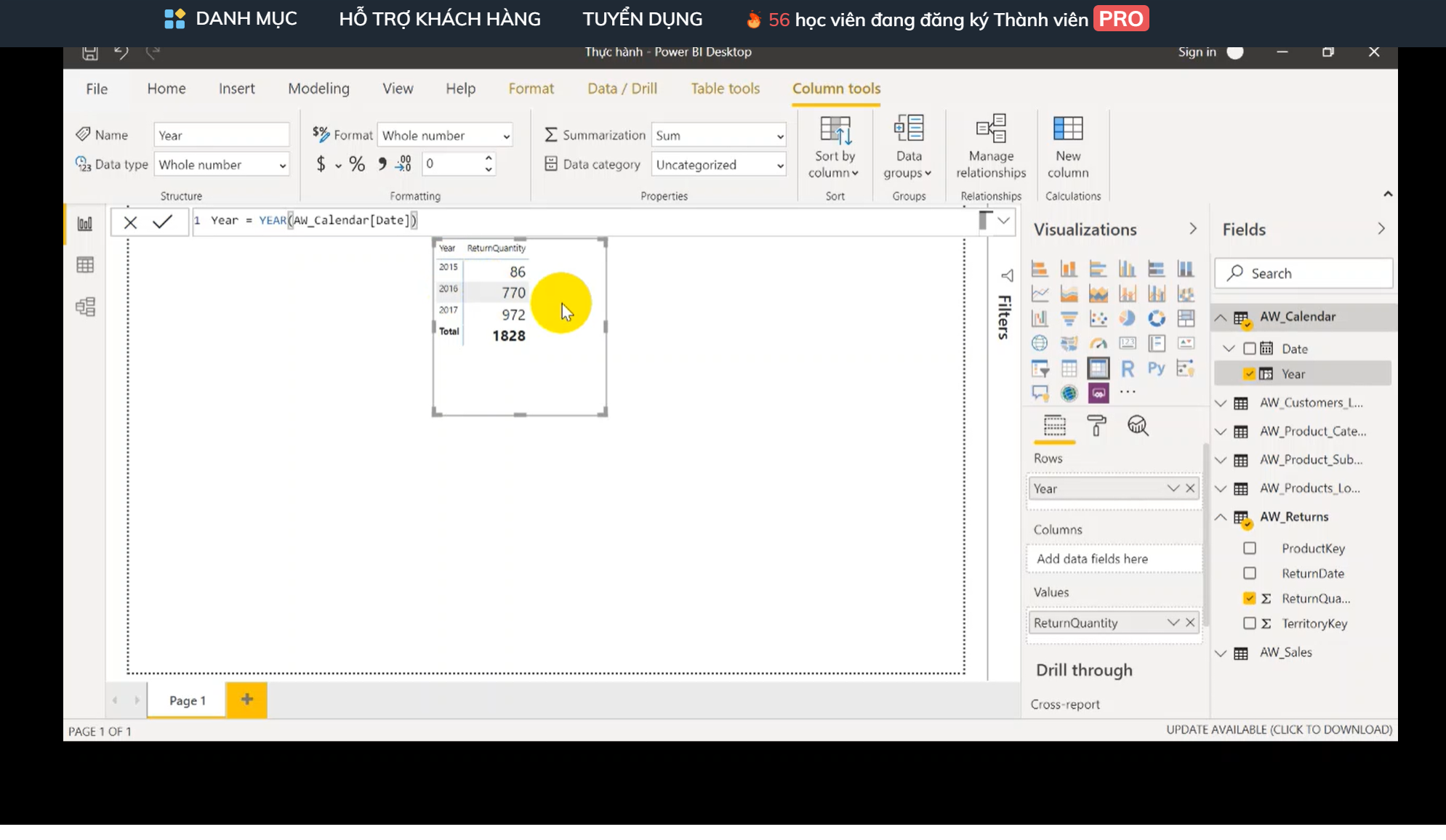Select the stacked column chart visual

(1069, 269)
